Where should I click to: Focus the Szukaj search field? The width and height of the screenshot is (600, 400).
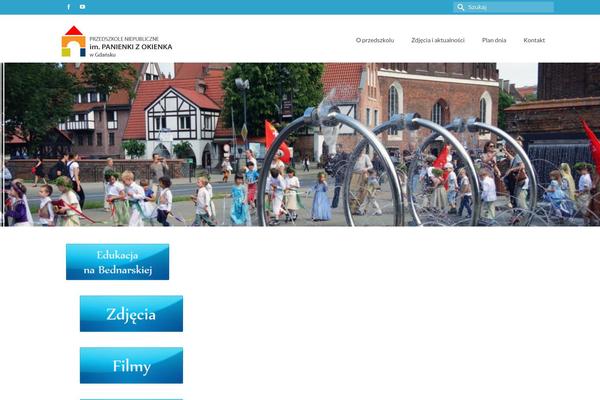tap(504, 7)
